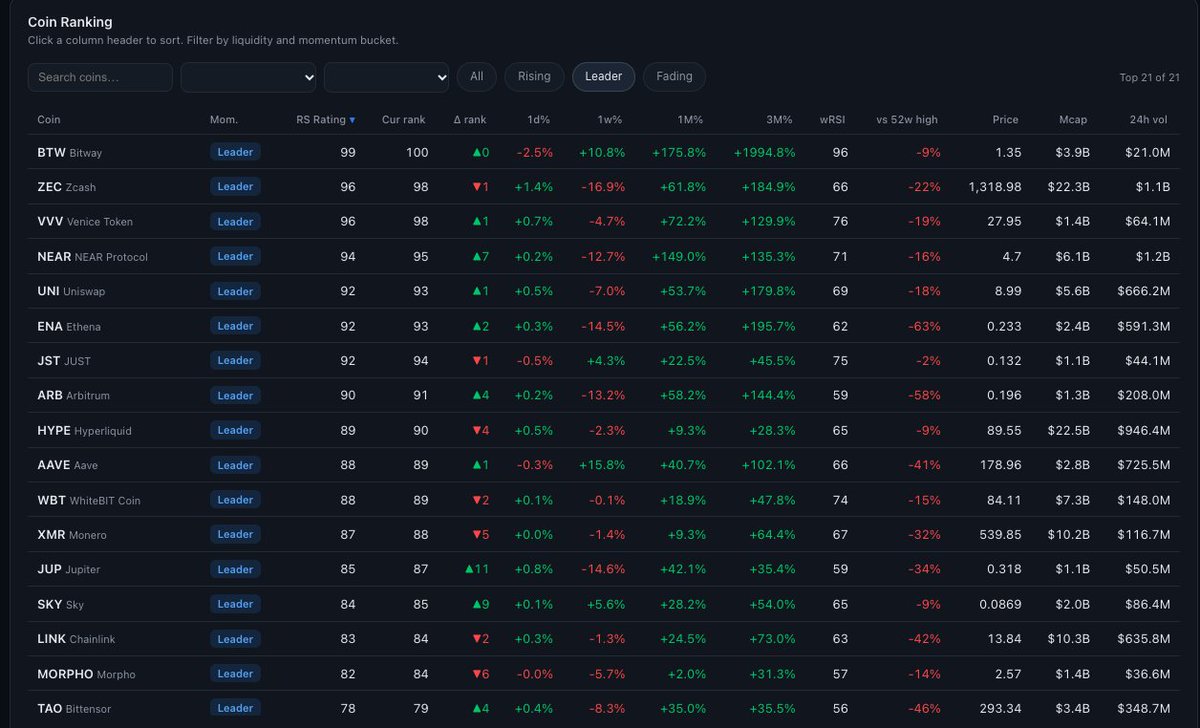Click the HYPE Hyperliquid coin name
Image resolution: width=1200 pixels, height=728 pixels.
(x=84, y=431)
